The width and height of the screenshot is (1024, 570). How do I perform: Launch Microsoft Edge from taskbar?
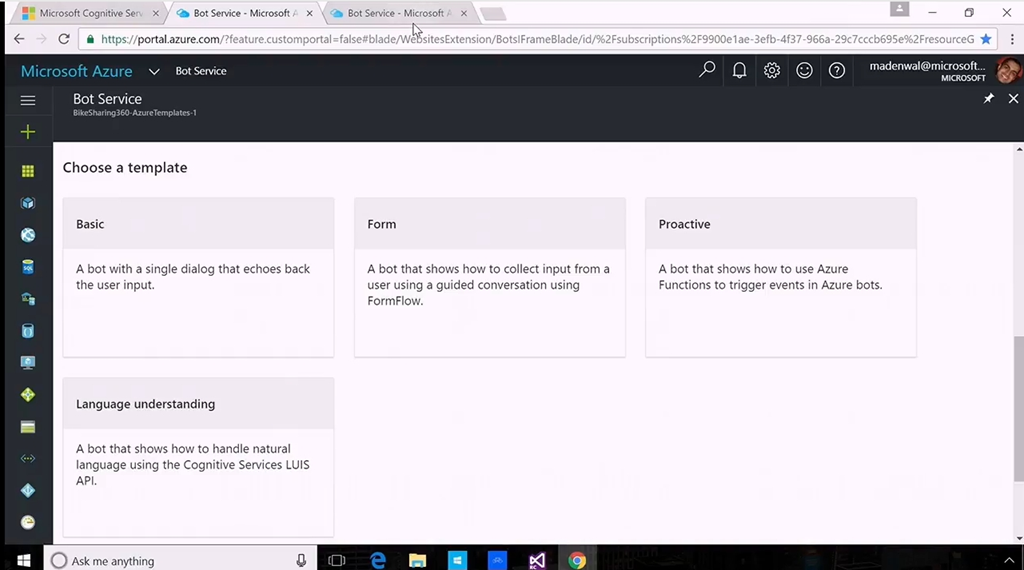click(x=377, y=560)
